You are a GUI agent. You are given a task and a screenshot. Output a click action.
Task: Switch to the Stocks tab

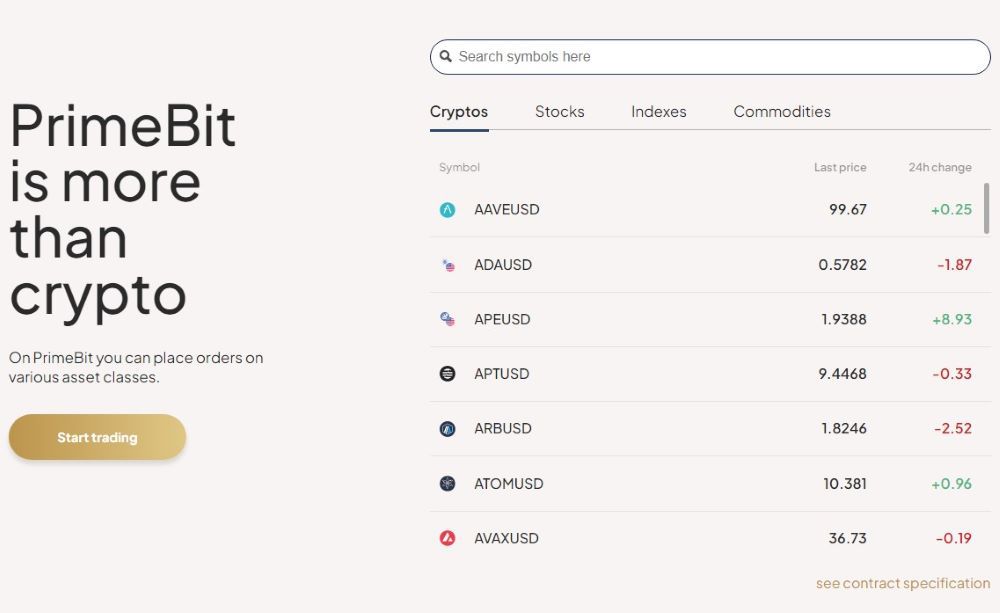coord(559,111)
